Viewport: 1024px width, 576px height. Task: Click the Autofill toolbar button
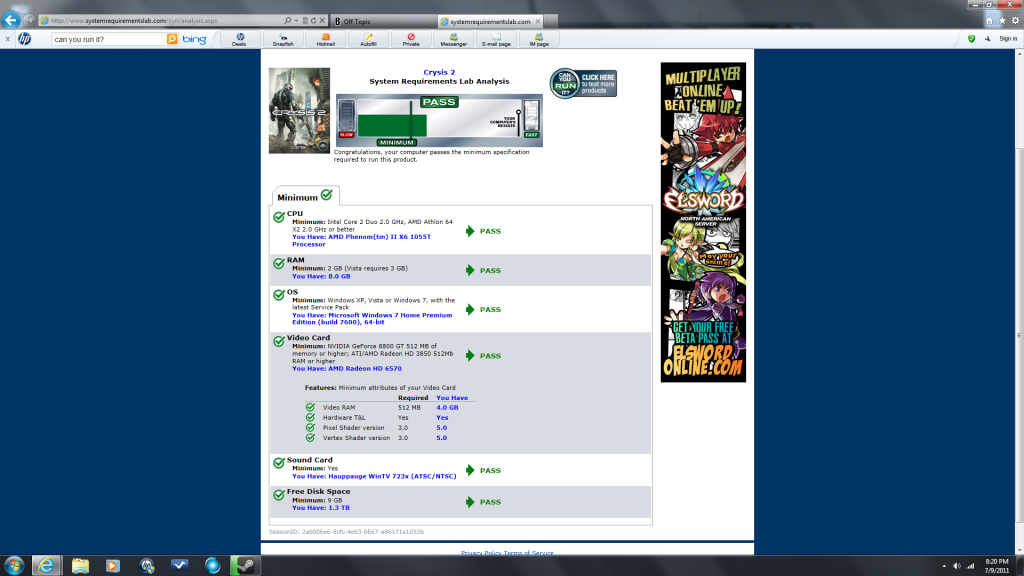tap(368, 40)
